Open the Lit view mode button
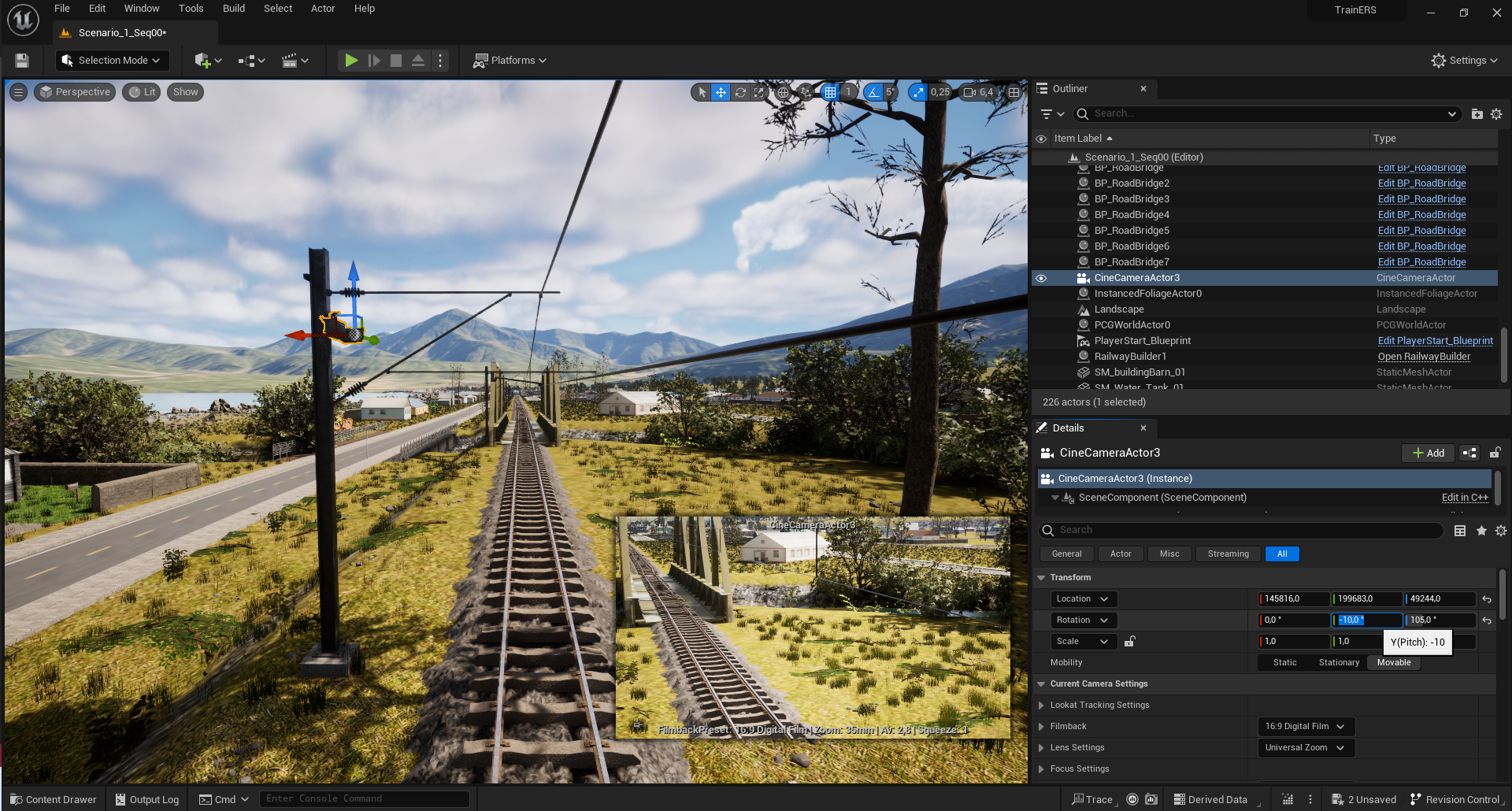 [142, 92]
